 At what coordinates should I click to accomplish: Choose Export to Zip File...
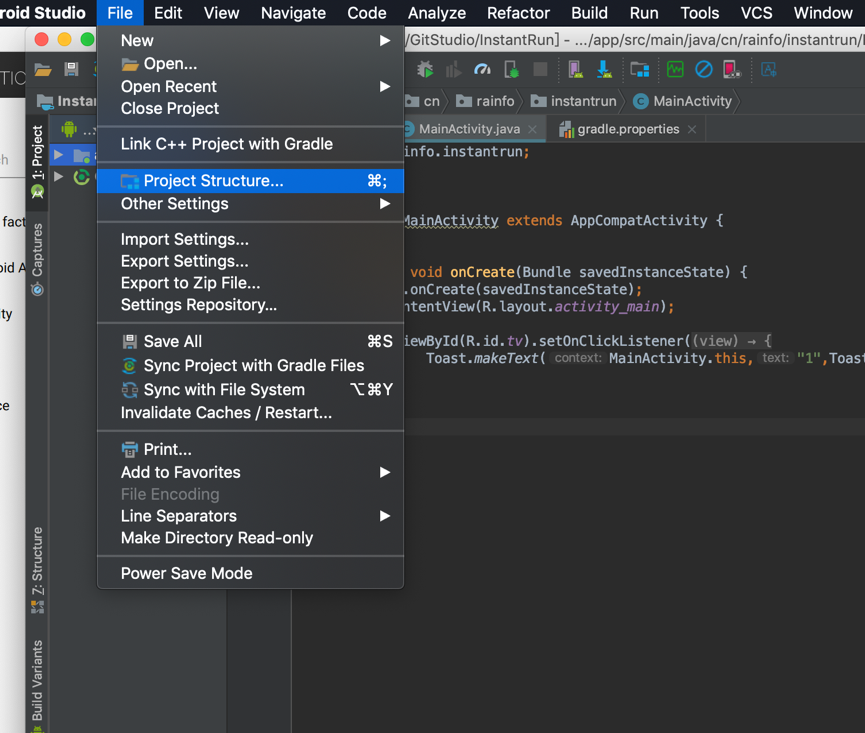250,283
